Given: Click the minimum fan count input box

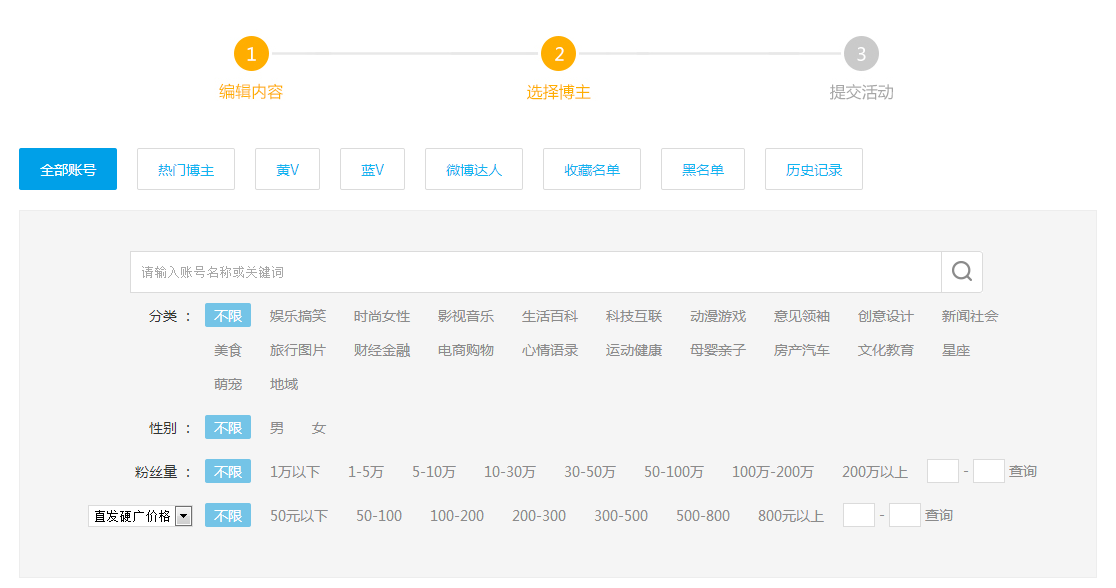Looking at the screenshot, I should [x=943, y=472].
